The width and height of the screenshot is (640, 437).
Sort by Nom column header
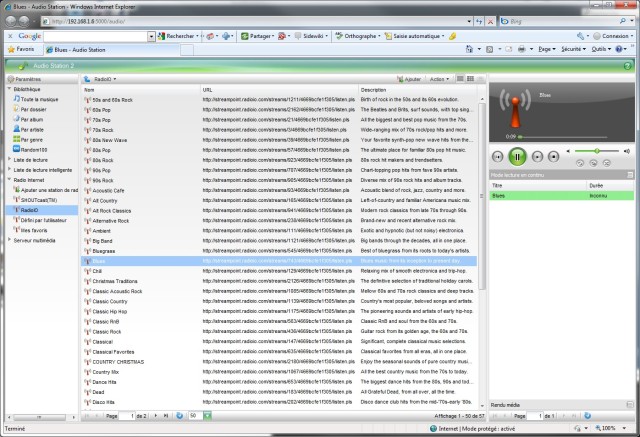pyautogui.click(x=140, y=90)
